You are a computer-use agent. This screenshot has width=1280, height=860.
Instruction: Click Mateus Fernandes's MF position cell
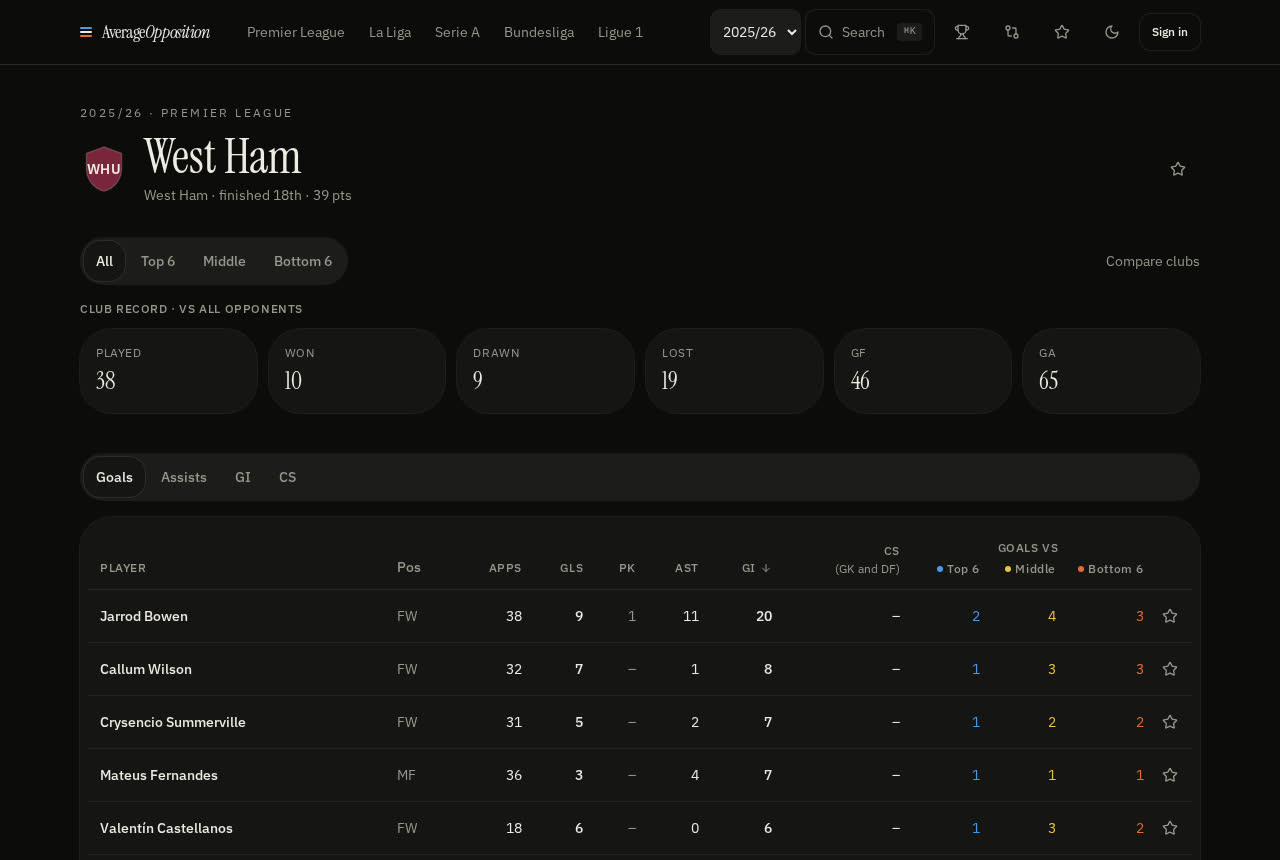click(x=406, y=775)
